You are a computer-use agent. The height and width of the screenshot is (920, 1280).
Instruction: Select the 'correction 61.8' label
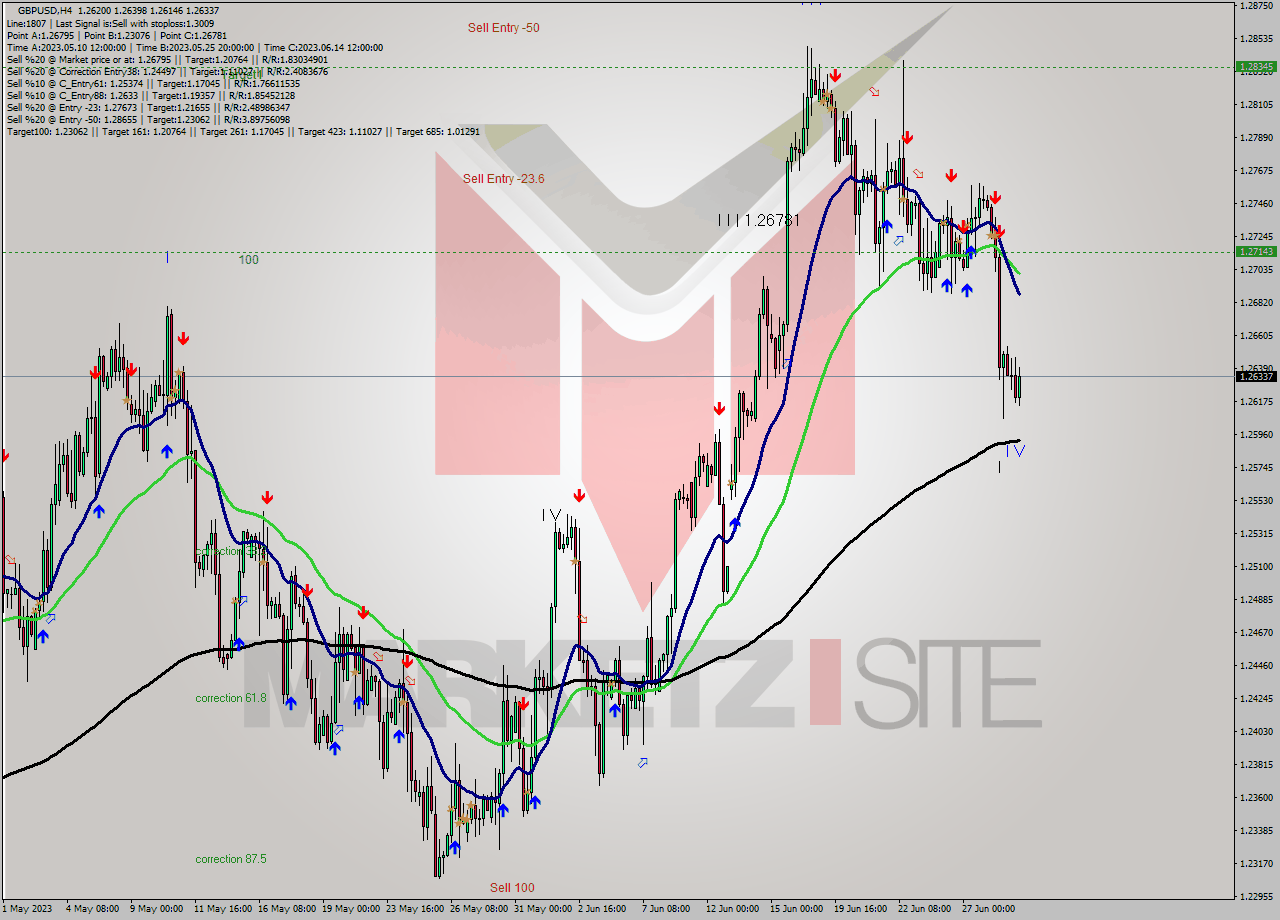pyautogui.click(x=231, y=698)
